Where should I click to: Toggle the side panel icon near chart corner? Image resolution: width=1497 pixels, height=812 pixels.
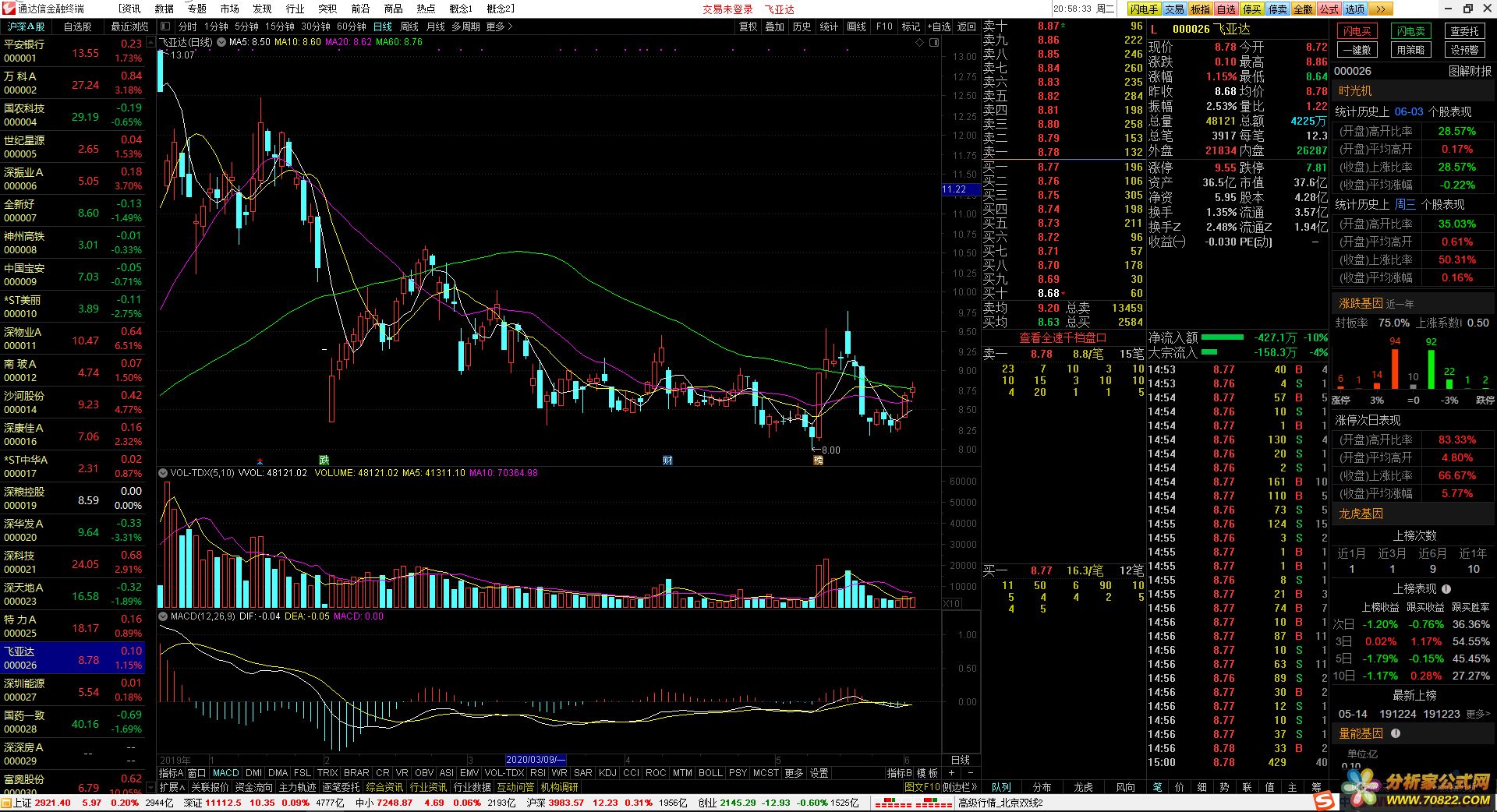934,42
